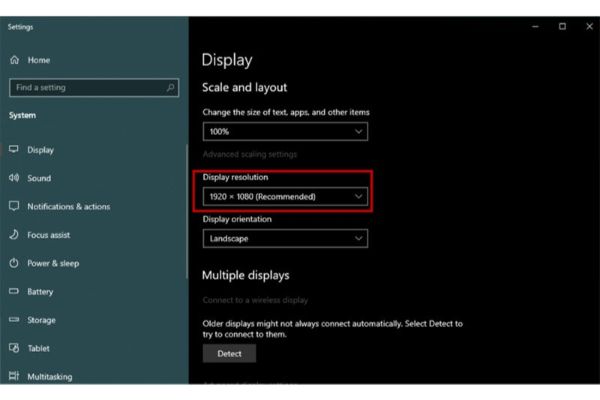600x400 pixels.
Task: Open the Display resolution dropdown
Action: tap(285, 196)
